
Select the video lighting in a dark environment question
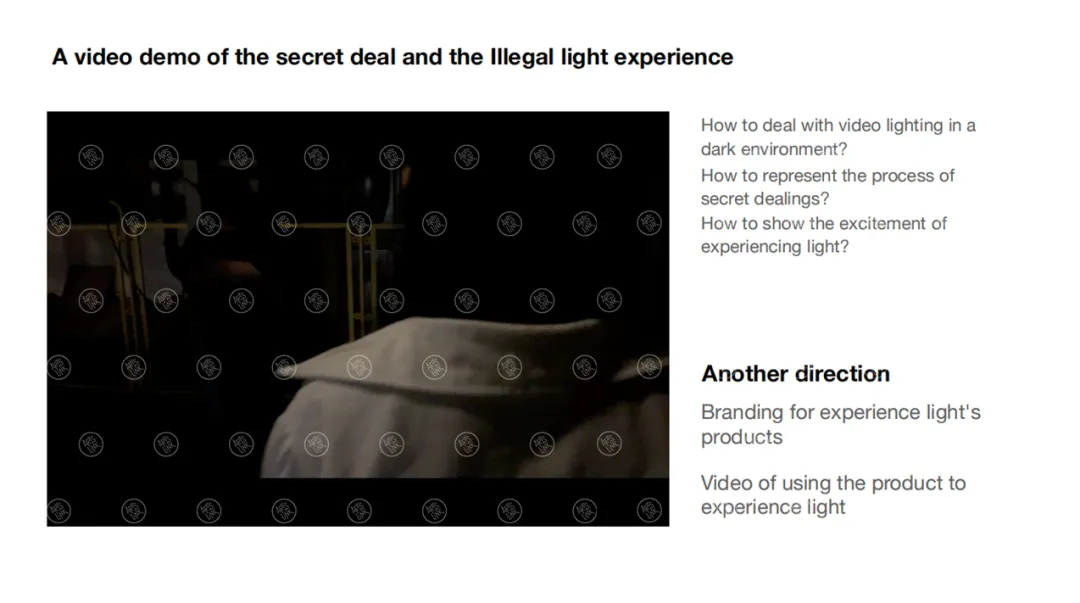pyautogui.click(x=838, y=137)
